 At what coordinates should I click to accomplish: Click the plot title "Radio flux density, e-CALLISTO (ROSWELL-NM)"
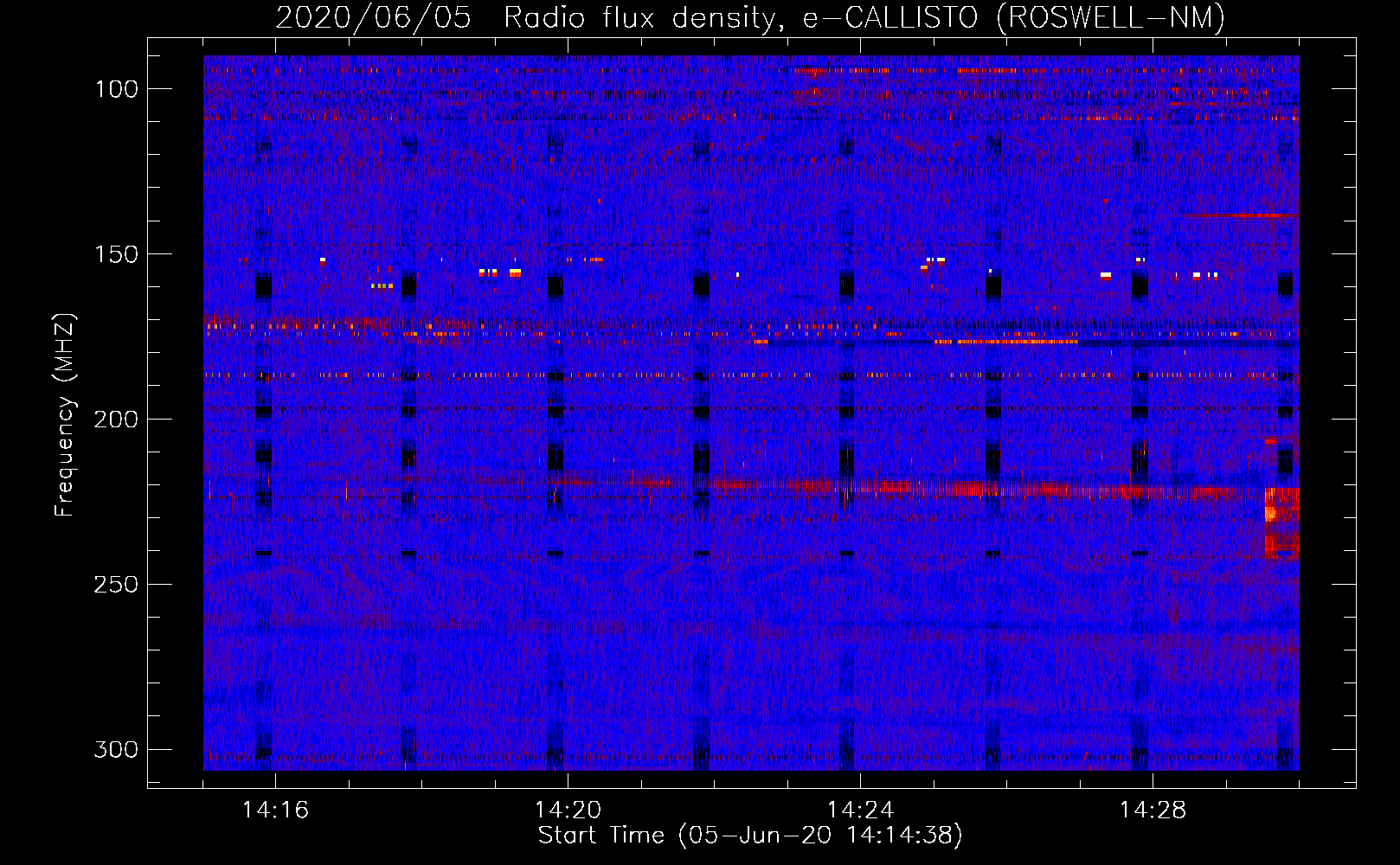(x=864, y=17)
